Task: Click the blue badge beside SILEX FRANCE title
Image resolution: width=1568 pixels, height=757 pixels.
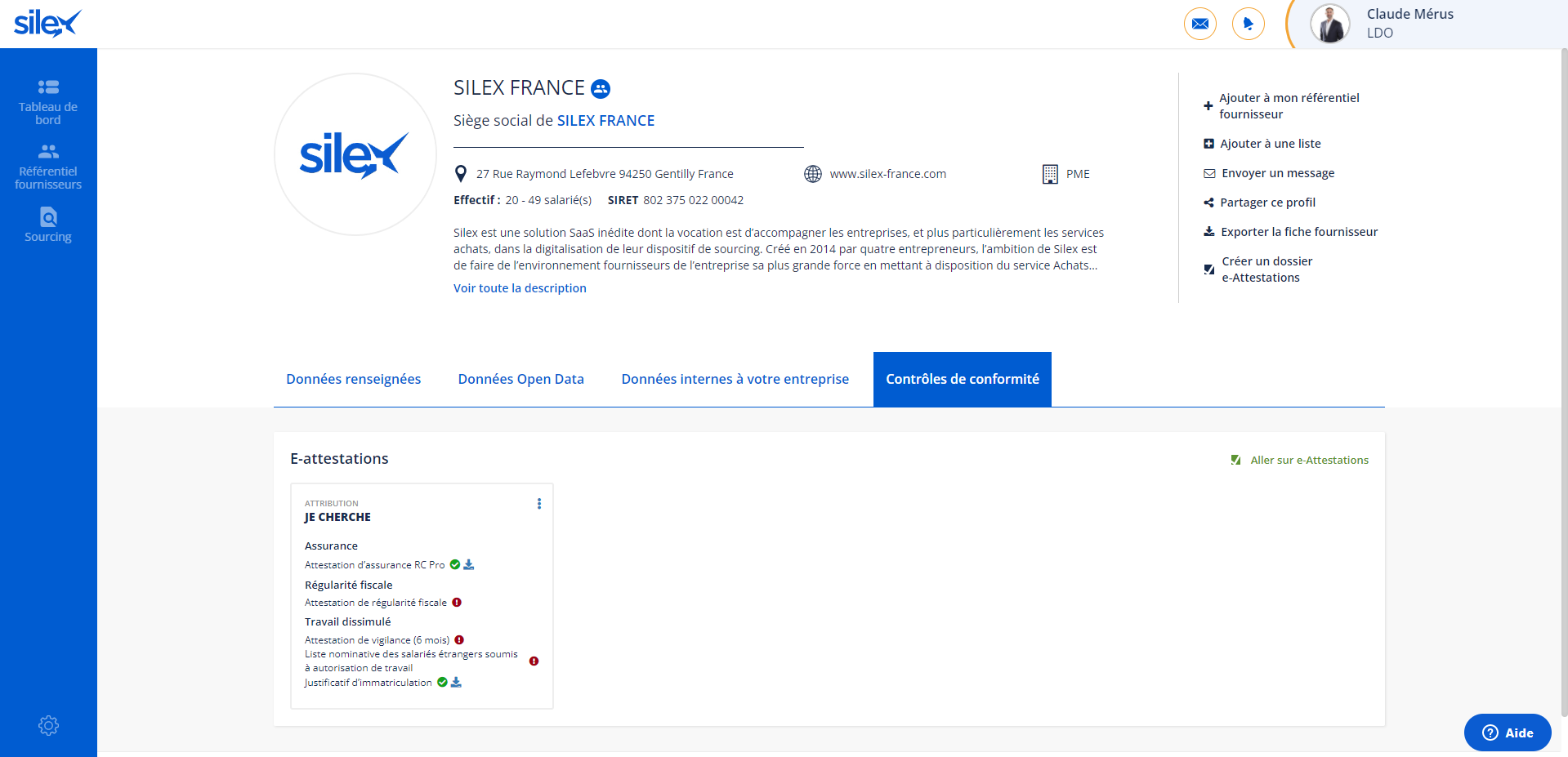Action: (601, 88)
